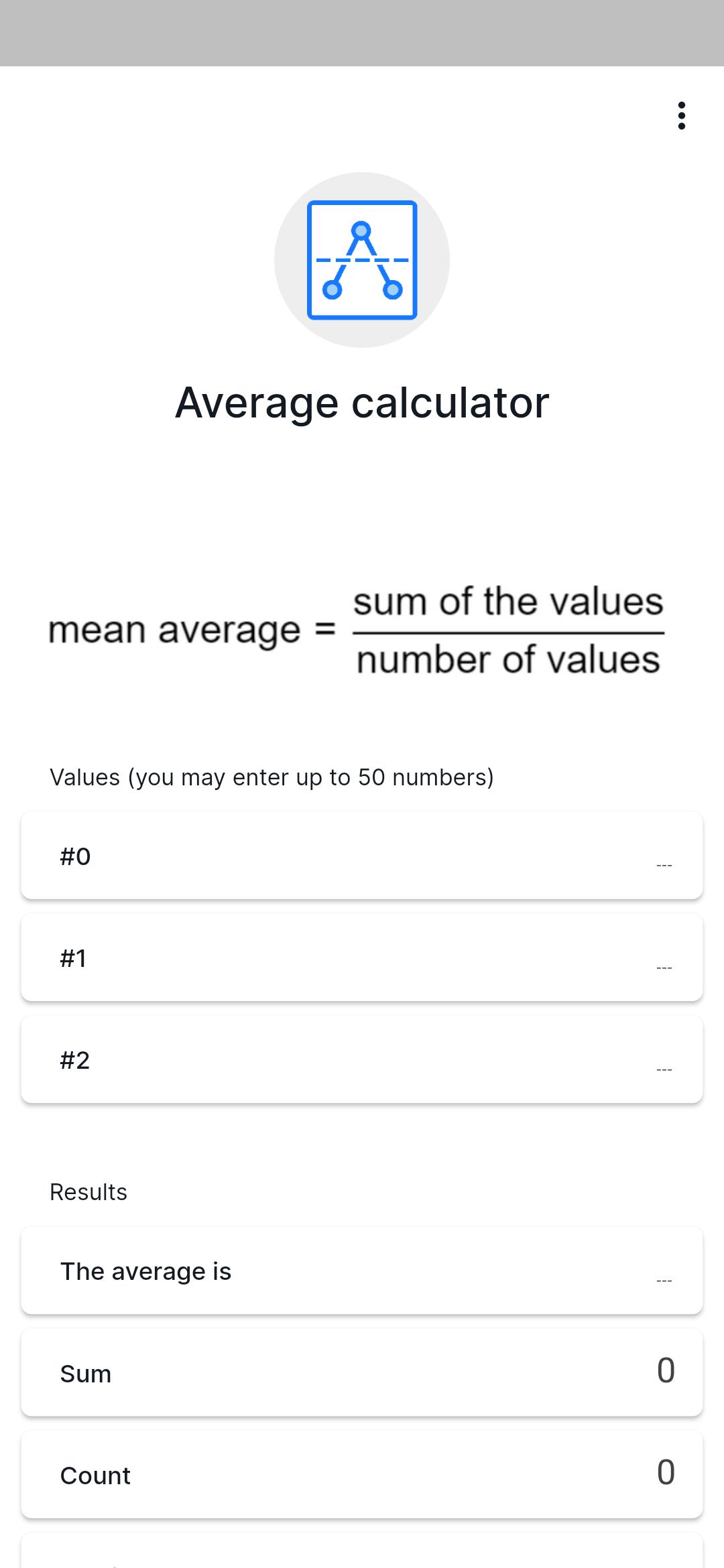Open the three-dot overflow menu
This screenshot has height=1568, width=724.
coord(681,116)
